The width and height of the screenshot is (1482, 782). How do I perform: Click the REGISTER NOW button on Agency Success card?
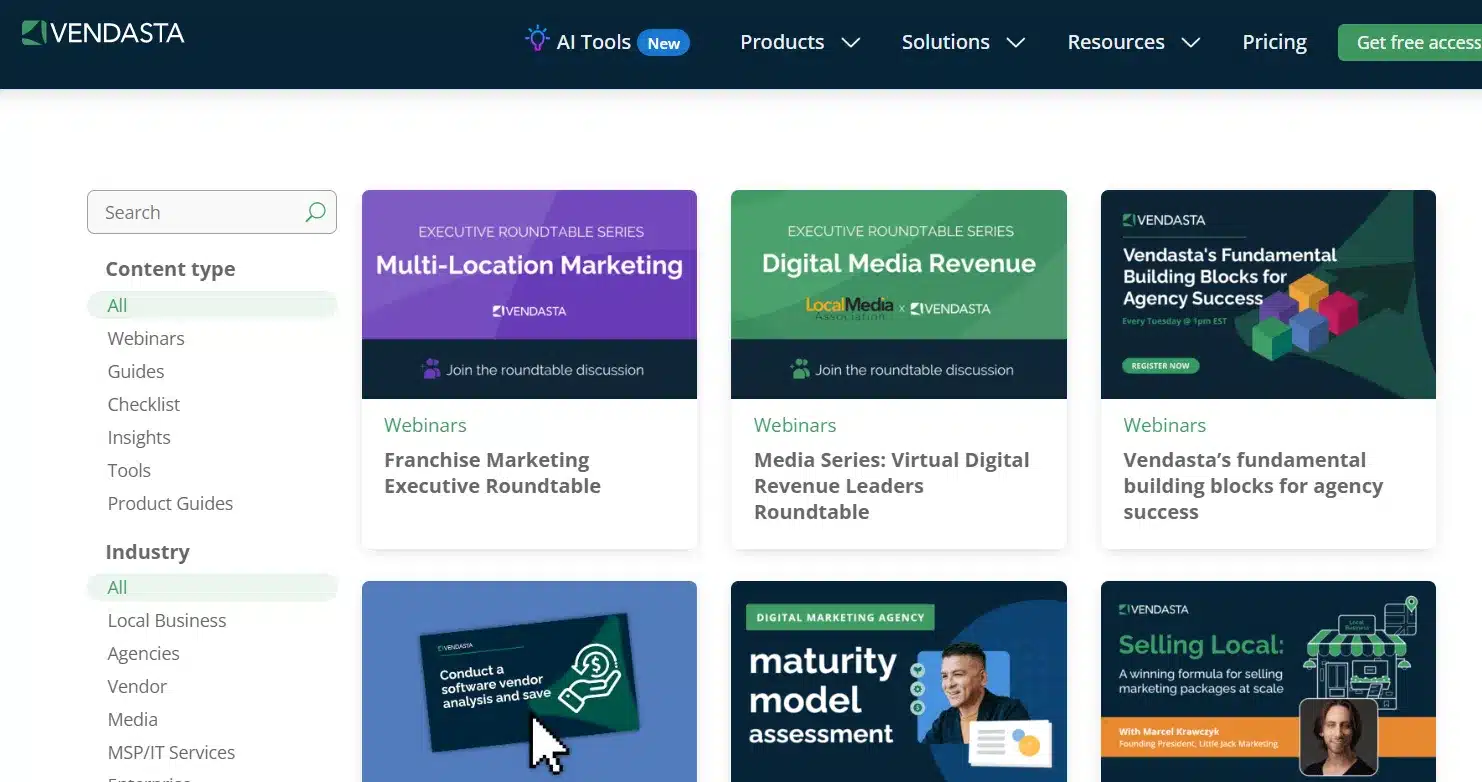tap(1160, 365)
